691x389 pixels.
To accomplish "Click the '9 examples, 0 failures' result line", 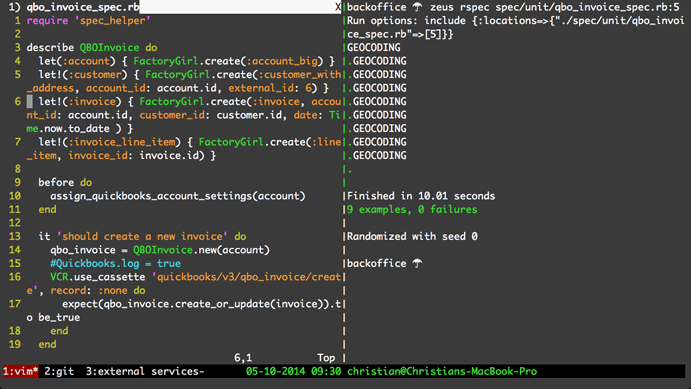I will pyautogui.click(x=412, y=210).
